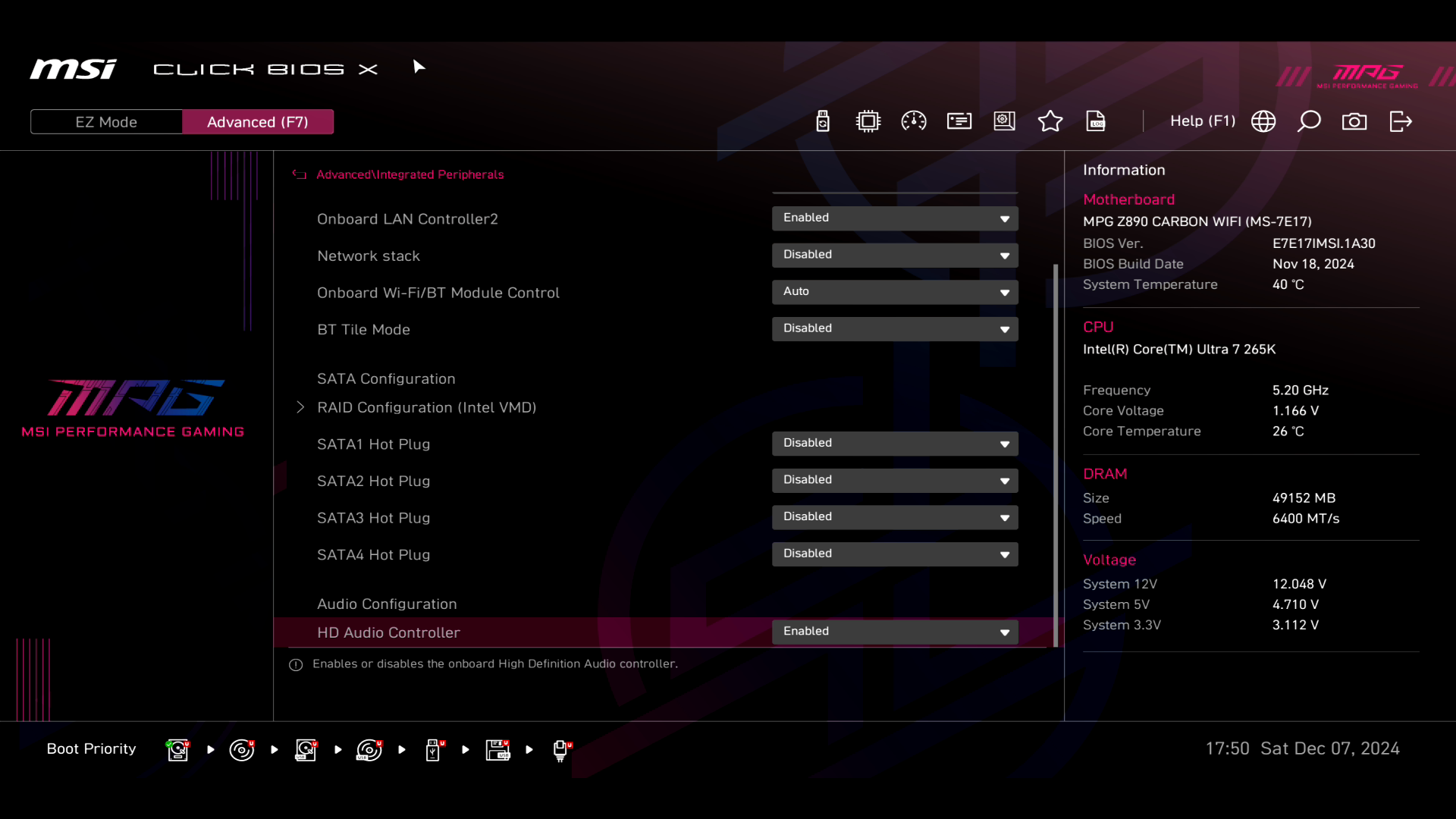Expand RAID Configuration (Intel VMD)
Image resolution: width=1456 pixels, height=819 pixels.
(427, 407)
